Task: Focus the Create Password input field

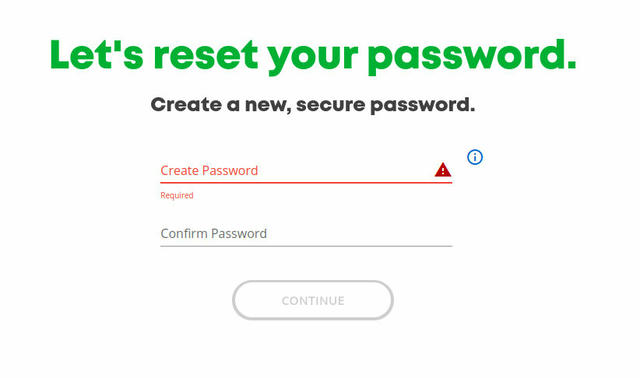Action: click(x=306, y=170)
